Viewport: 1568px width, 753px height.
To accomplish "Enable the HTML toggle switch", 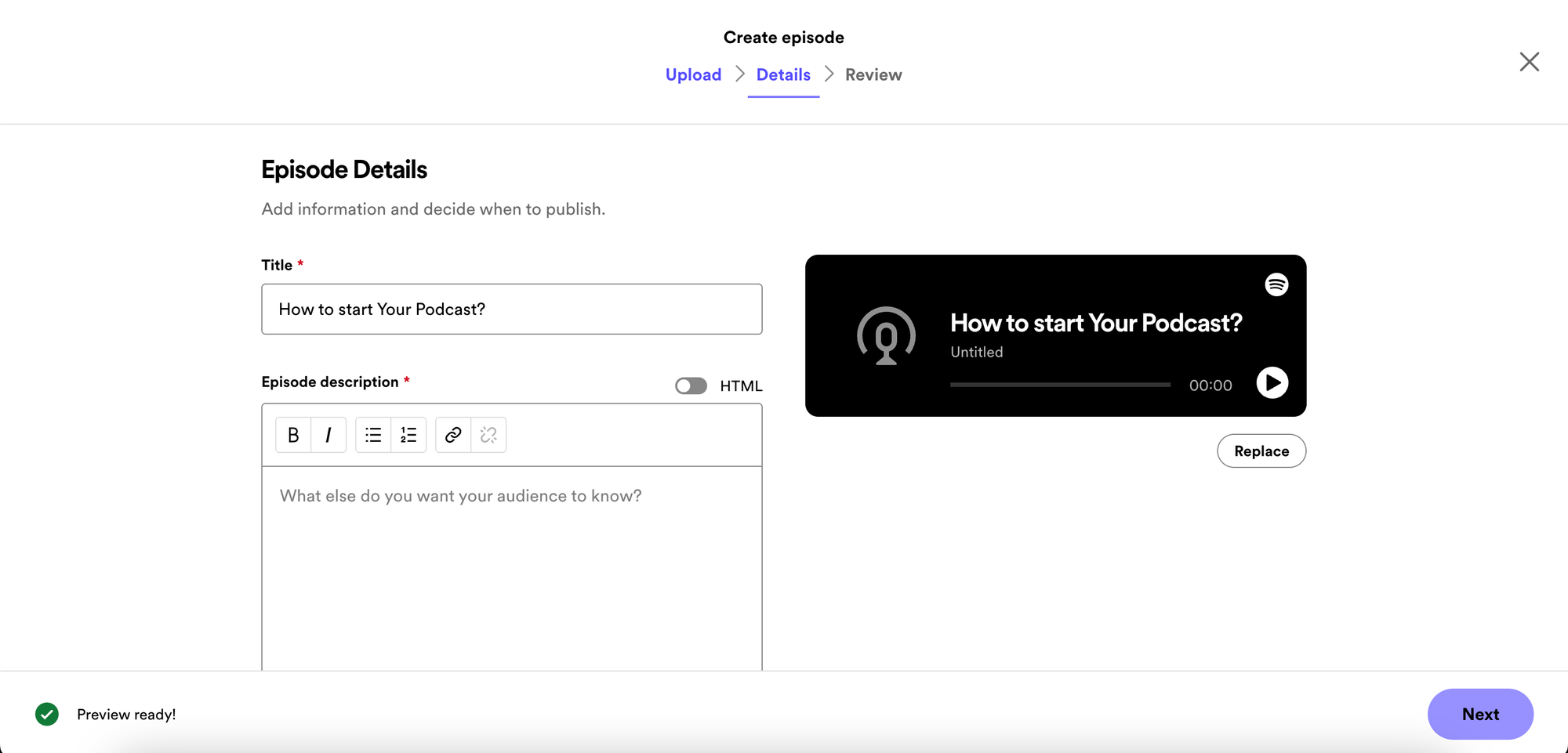I will tap(691, 386).
